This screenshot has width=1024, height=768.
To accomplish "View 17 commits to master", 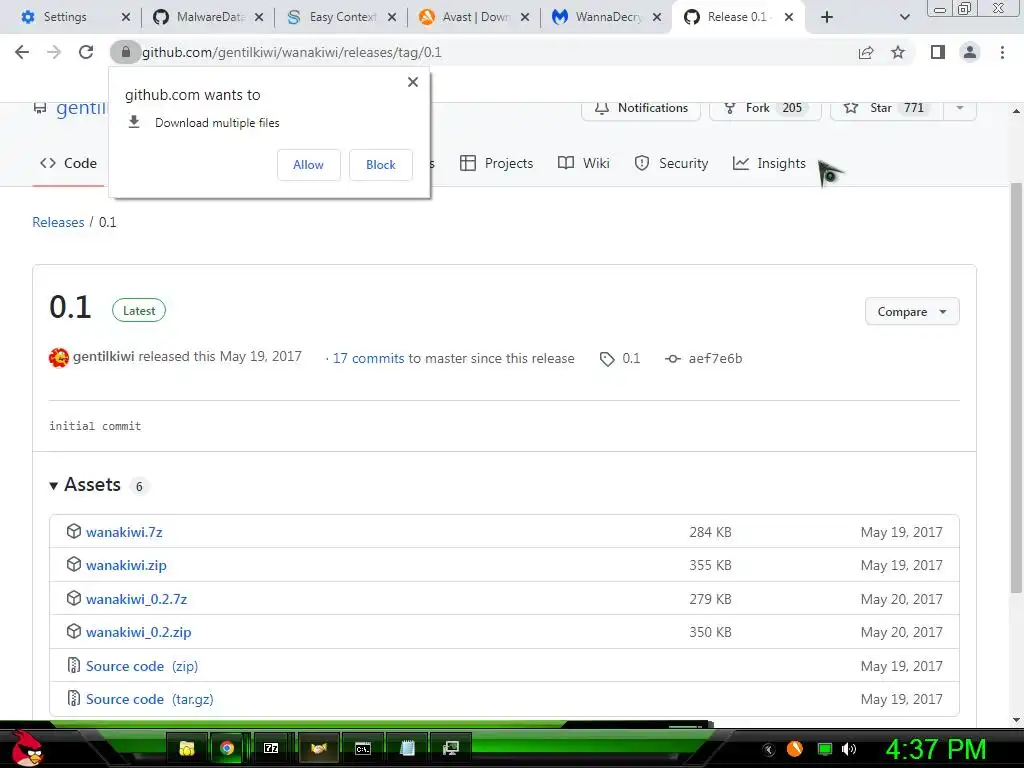I will coord(368,358).
